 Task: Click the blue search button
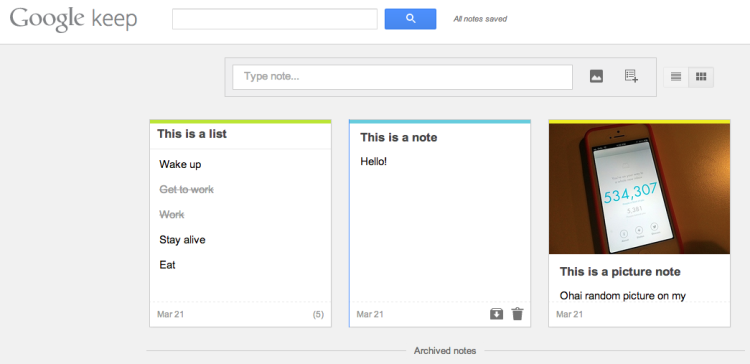tap(410, 19)
